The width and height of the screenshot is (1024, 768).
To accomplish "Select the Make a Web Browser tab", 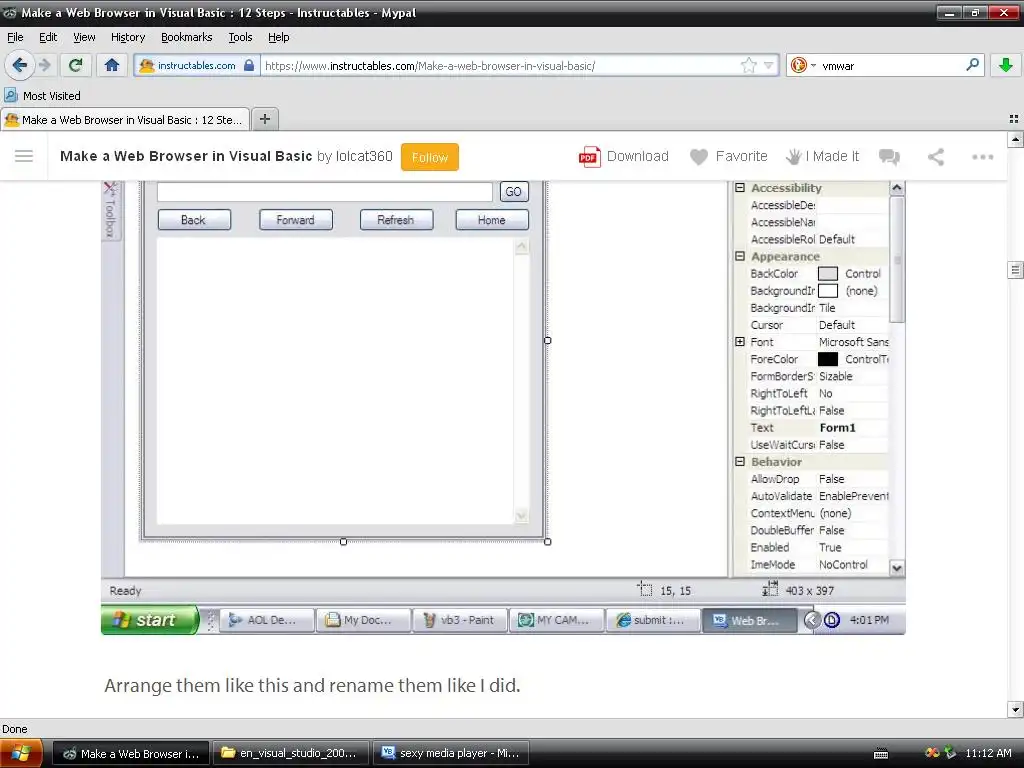I will click(125, 120).
